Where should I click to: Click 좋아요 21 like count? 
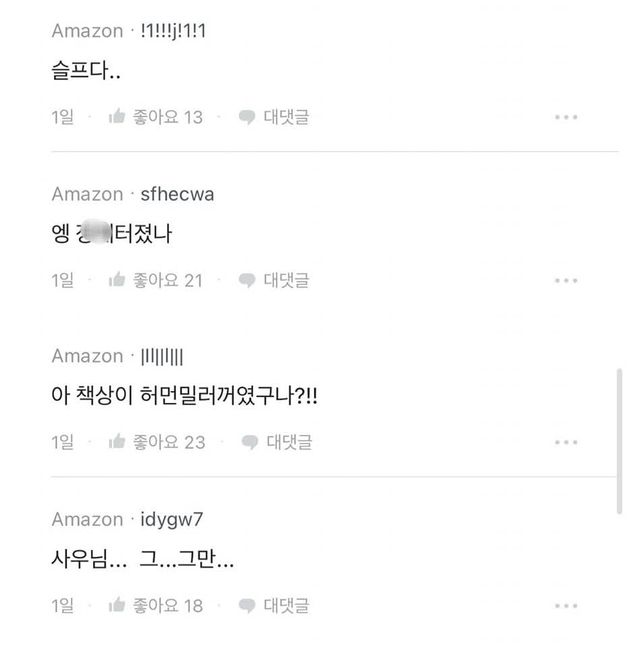pyautogui.click(x=168, y=280)
